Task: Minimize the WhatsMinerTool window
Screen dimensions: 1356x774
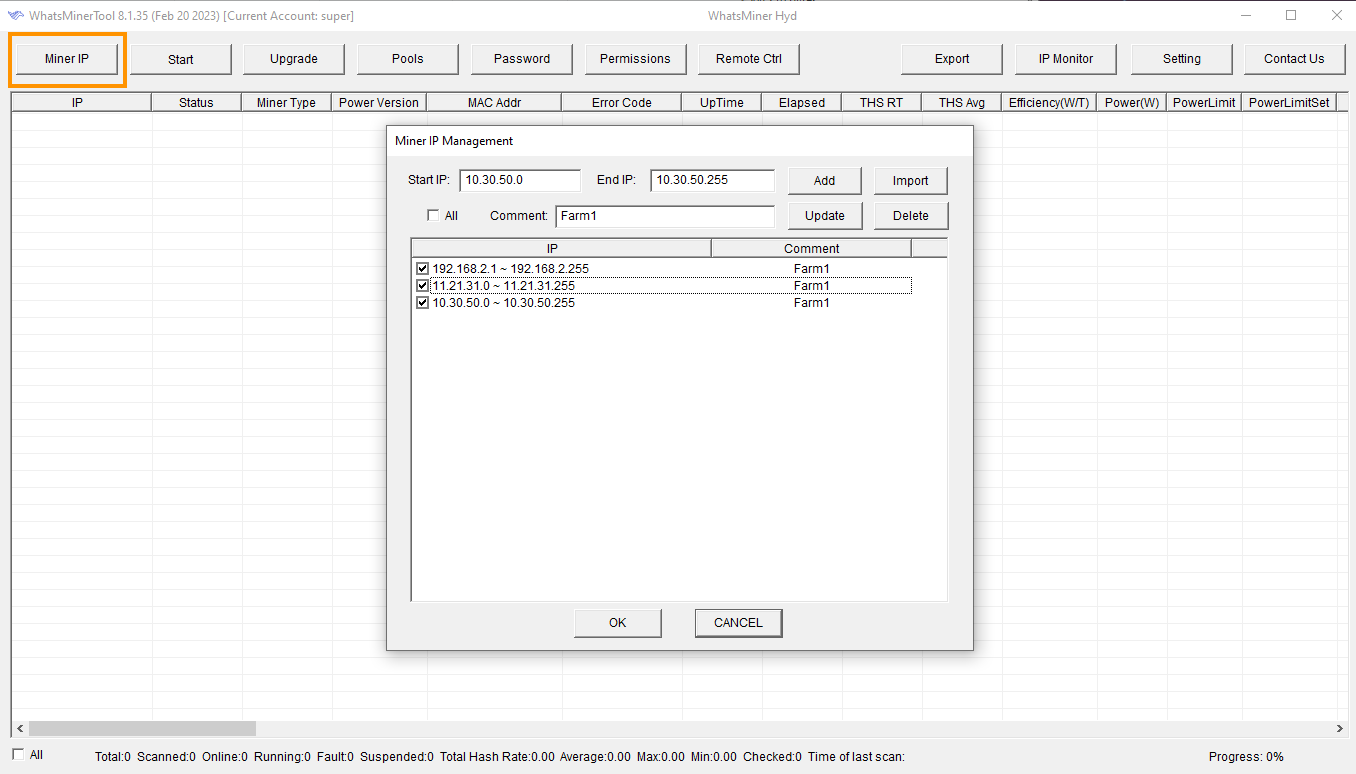Action: (1246, 15)
